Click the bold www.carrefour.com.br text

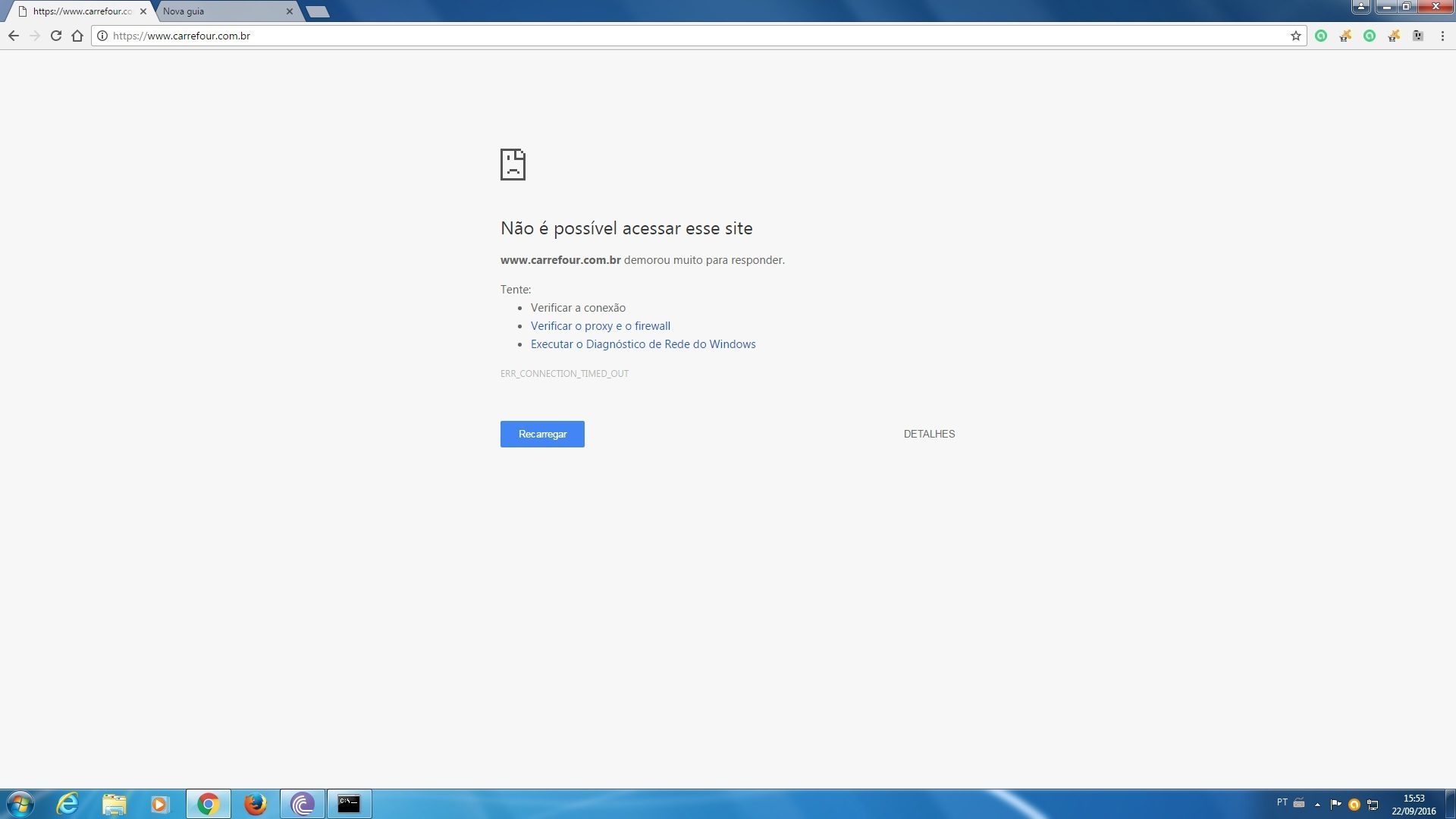(560, 260)
